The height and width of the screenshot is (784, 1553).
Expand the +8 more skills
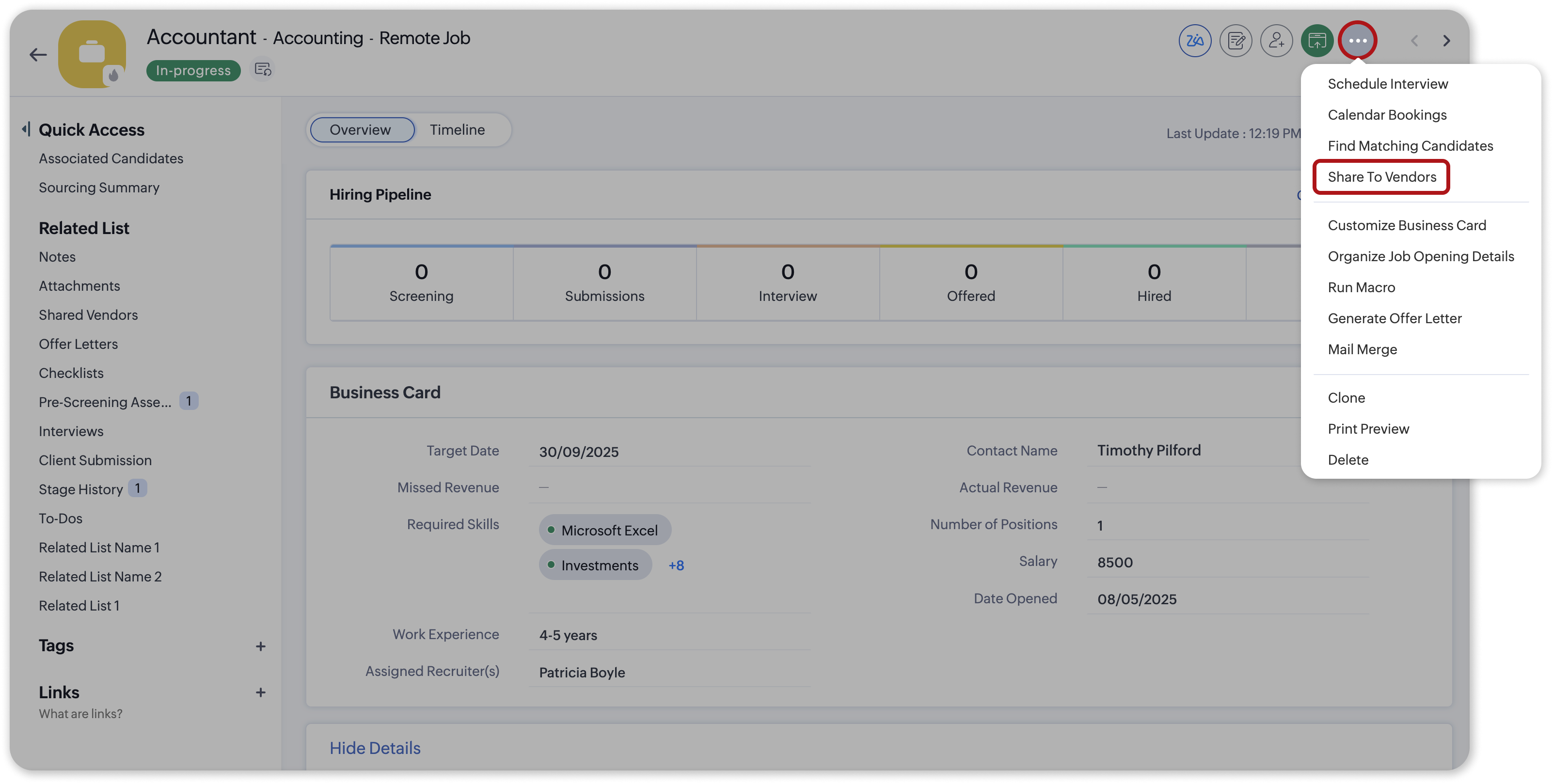[676, 565]
